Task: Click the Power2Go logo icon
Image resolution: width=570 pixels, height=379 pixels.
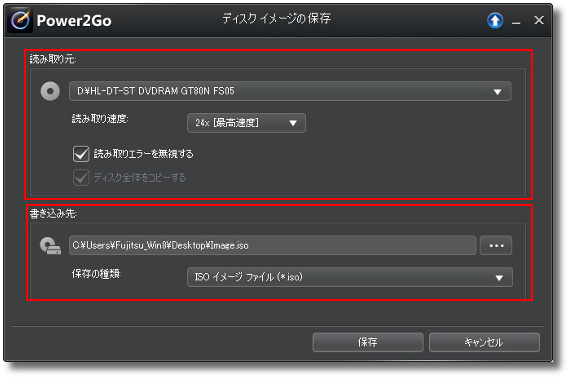Action: click(20, 20)
